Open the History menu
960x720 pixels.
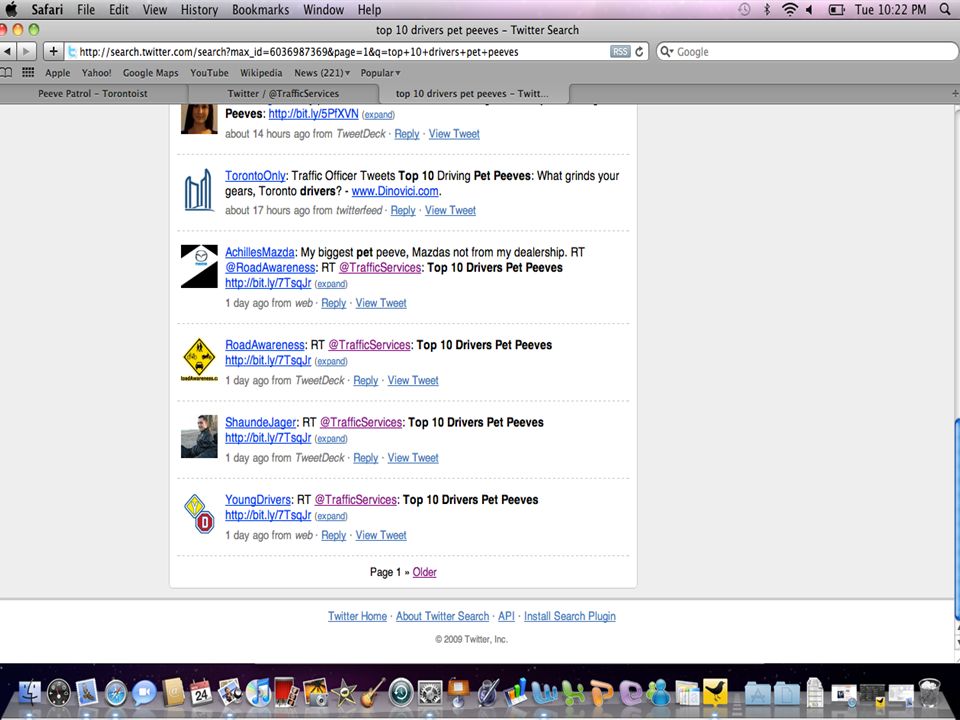199,10
